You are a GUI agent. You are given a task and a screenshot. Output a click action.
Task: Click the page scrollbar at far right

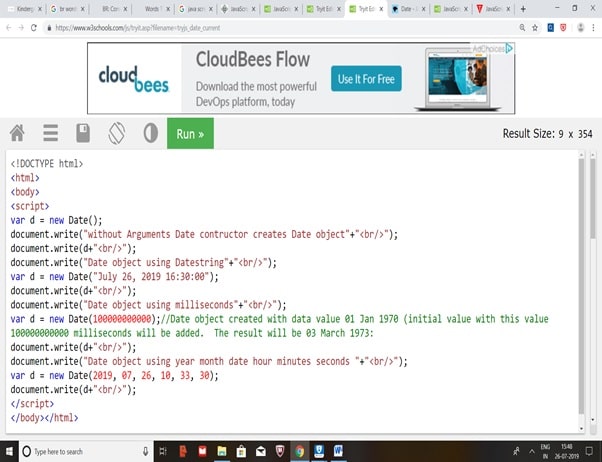(593, 198)
